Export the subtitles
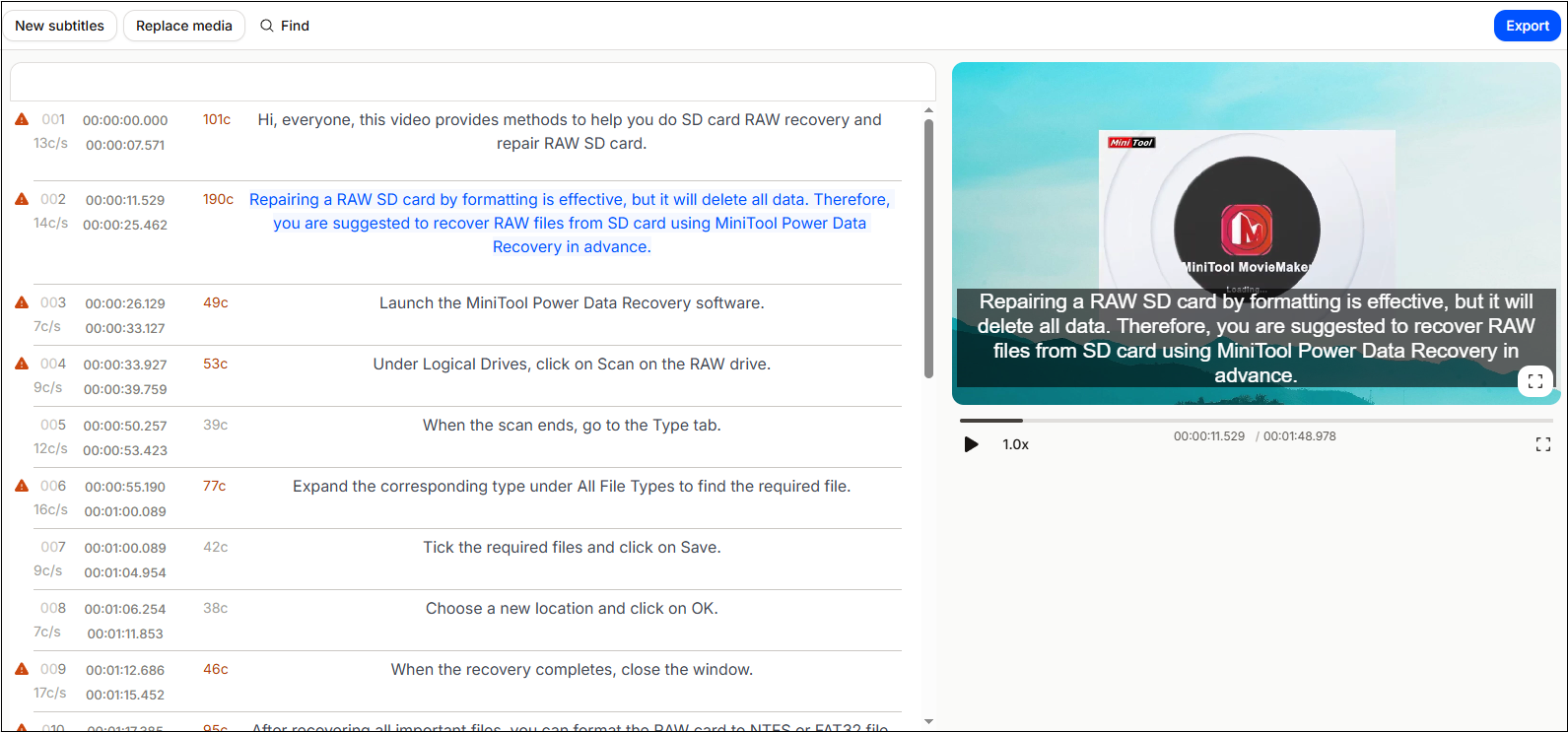The width and height of the screenshot is (1568, 732). 1528,26
